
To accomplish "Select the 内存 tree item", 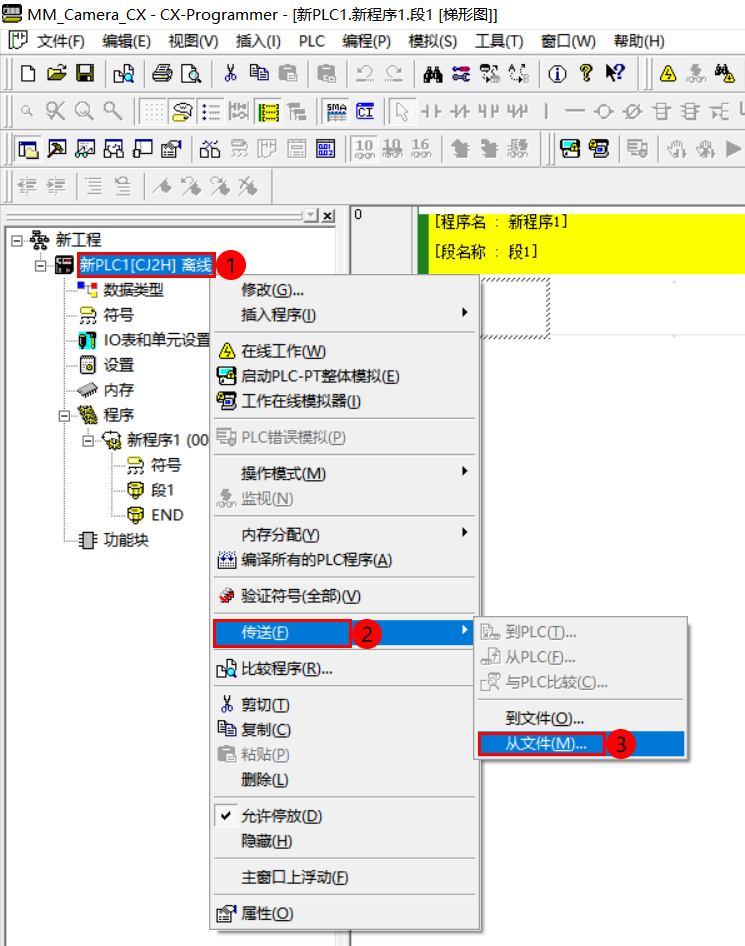I will click(118, 390).
